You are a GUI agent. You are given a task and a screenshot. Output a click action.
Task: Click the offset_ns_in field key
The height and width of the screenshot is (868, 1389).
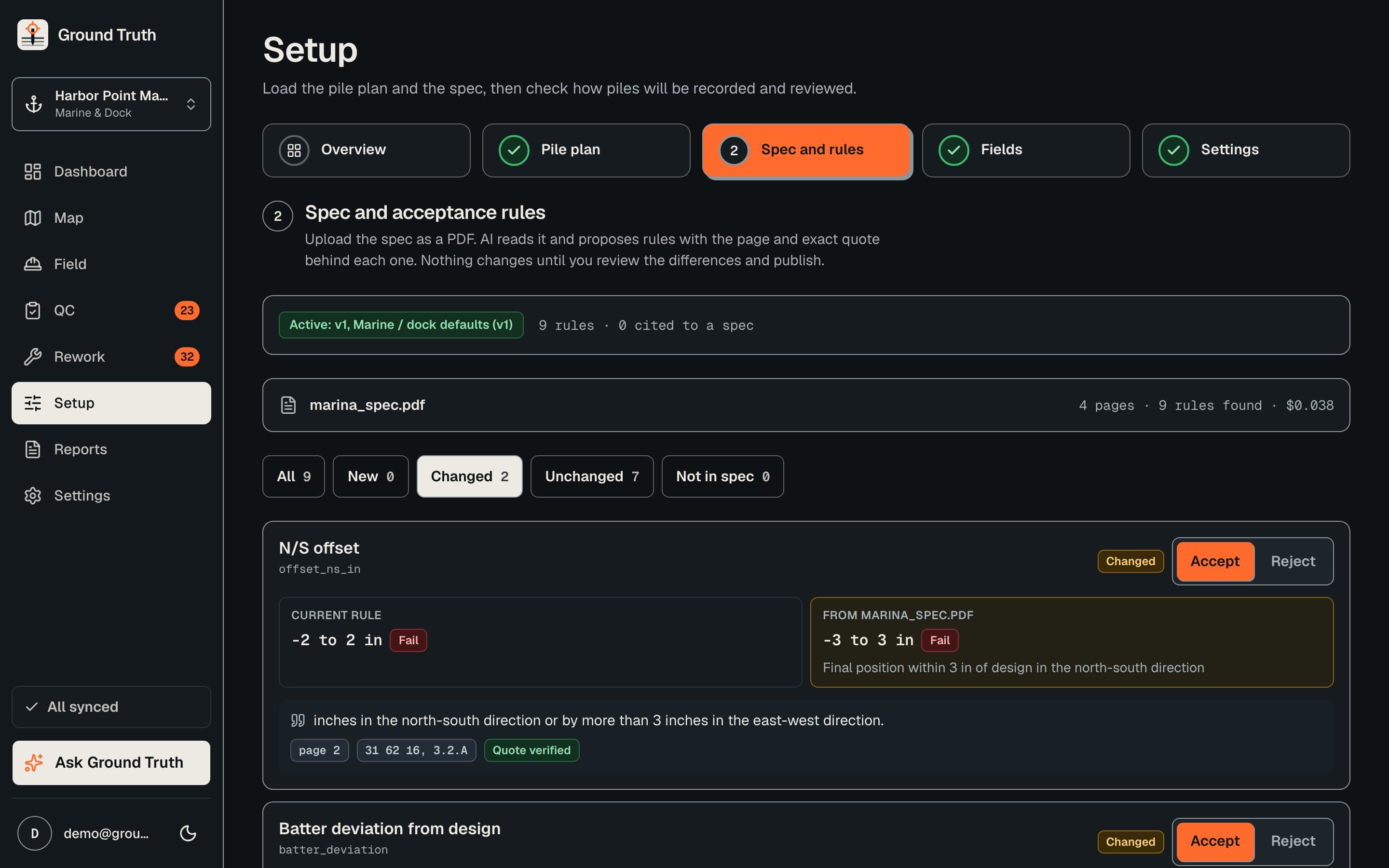320,570
